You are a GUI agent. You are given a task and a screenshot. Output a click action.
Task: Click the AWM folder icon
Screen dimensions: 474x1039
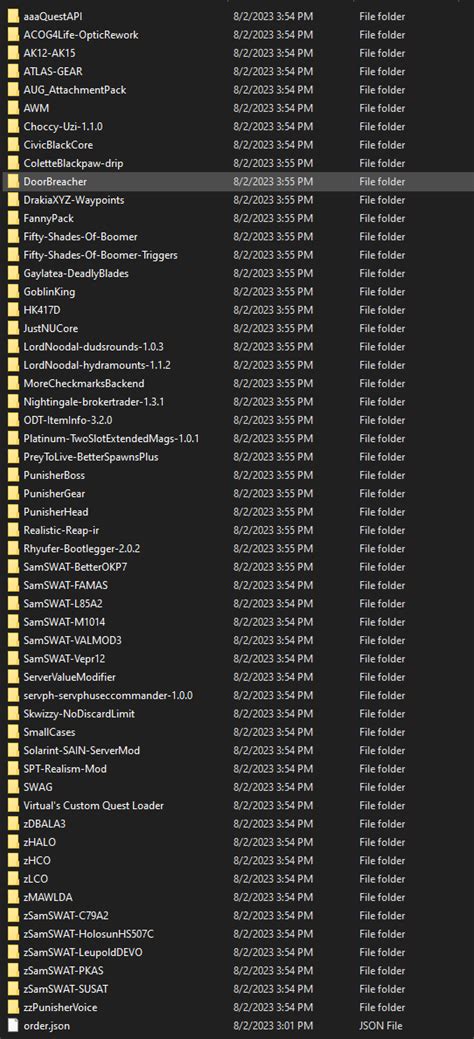tap(13, 108)
